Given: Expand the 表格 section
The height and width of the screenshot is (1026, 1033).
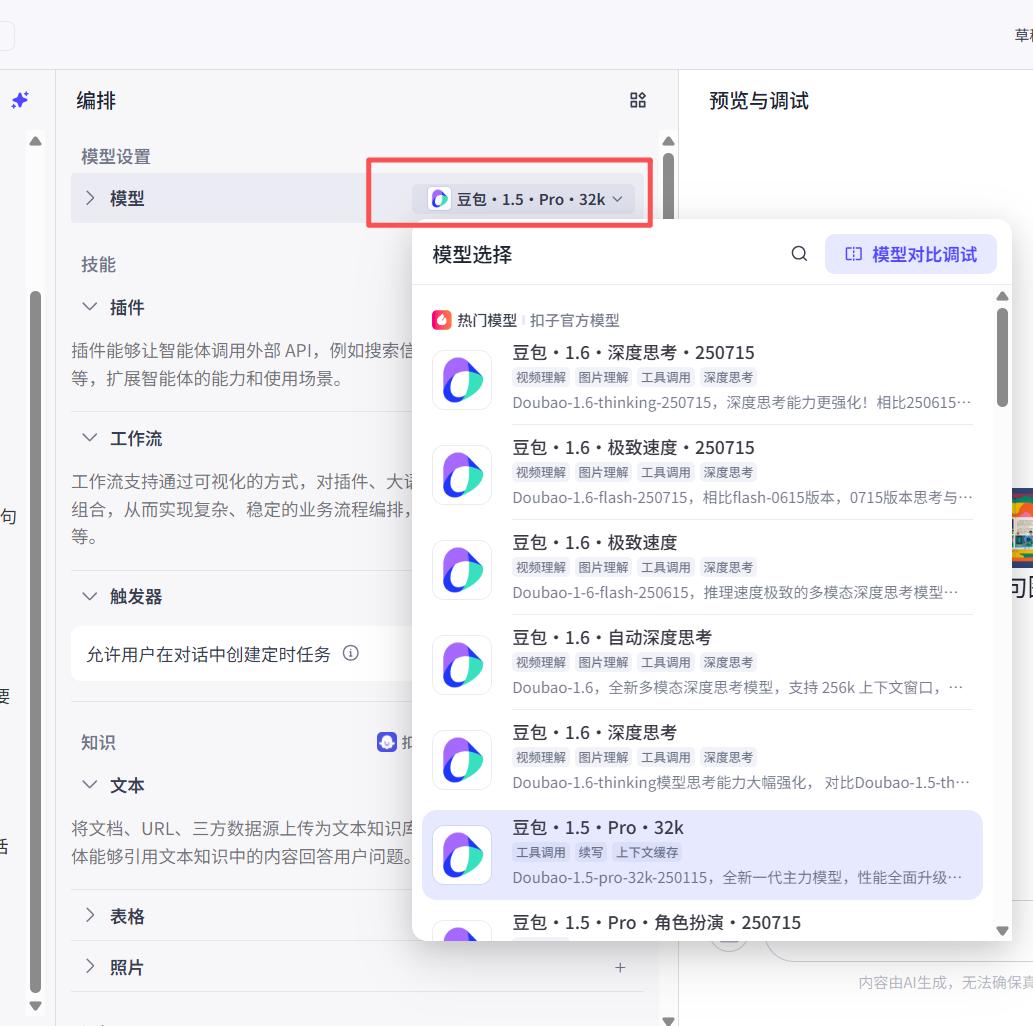Looking at the screenshot, I should tap(90, 915).
